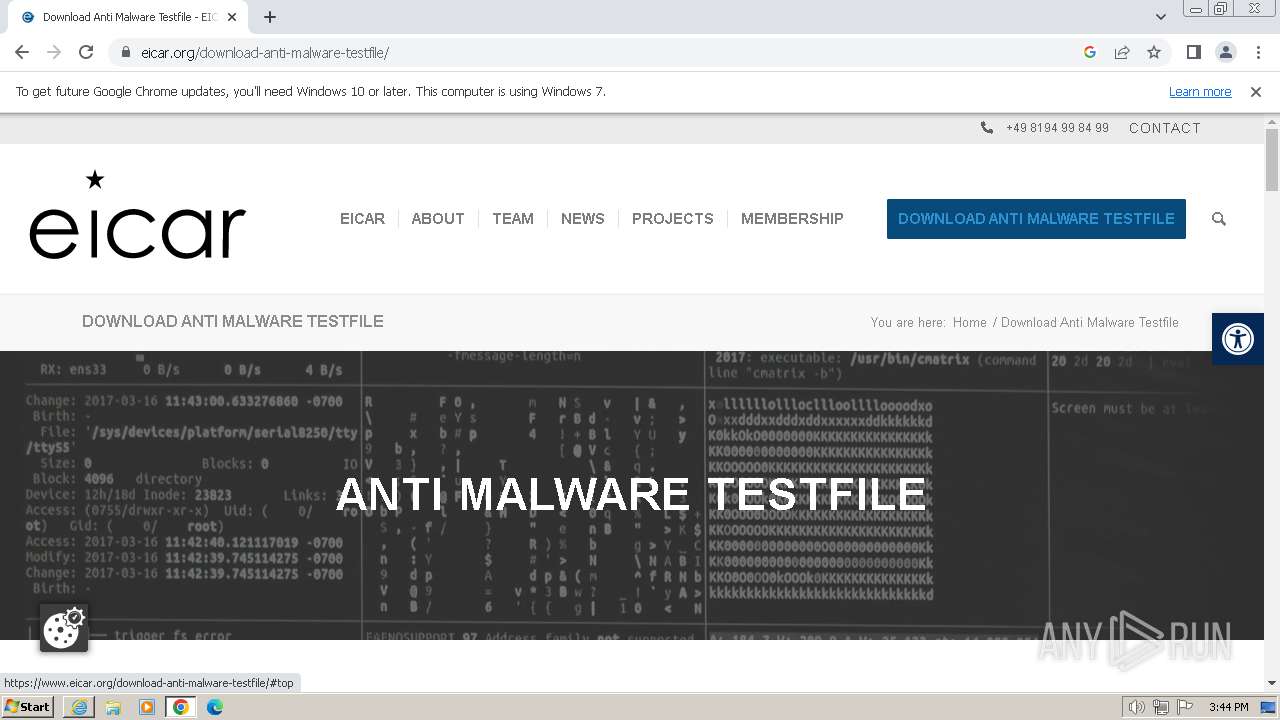Bookmark this page with the star icon

pyautogui.click(x=1154, y=52)
